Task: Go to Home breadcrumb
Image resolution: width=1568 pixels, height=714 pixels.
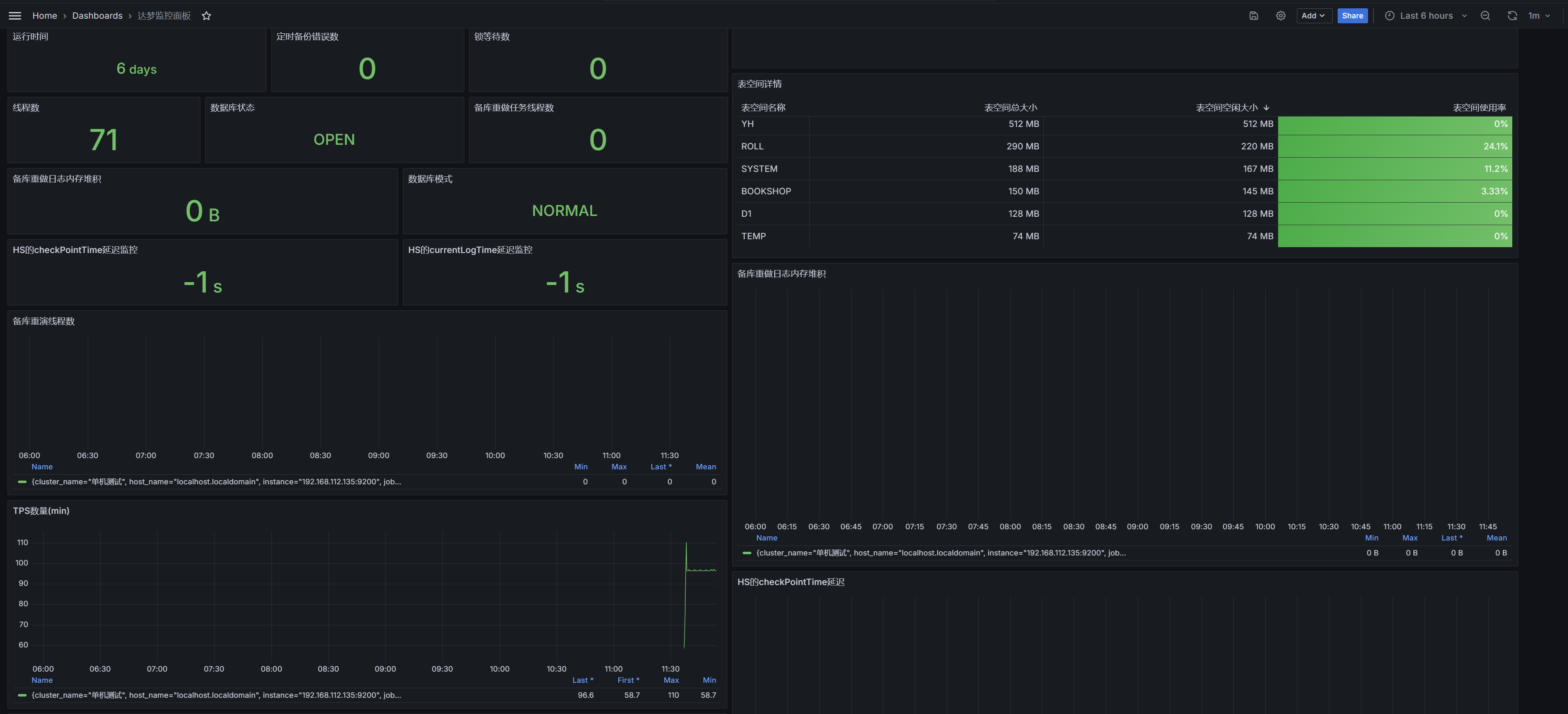Action: click(44, 16)
